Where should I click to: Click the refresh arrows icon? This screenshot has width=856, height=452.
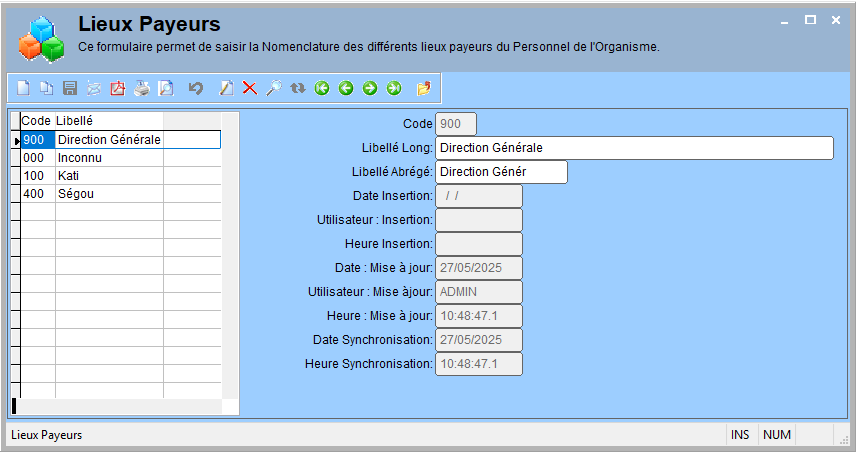click(x=298, y=88)
